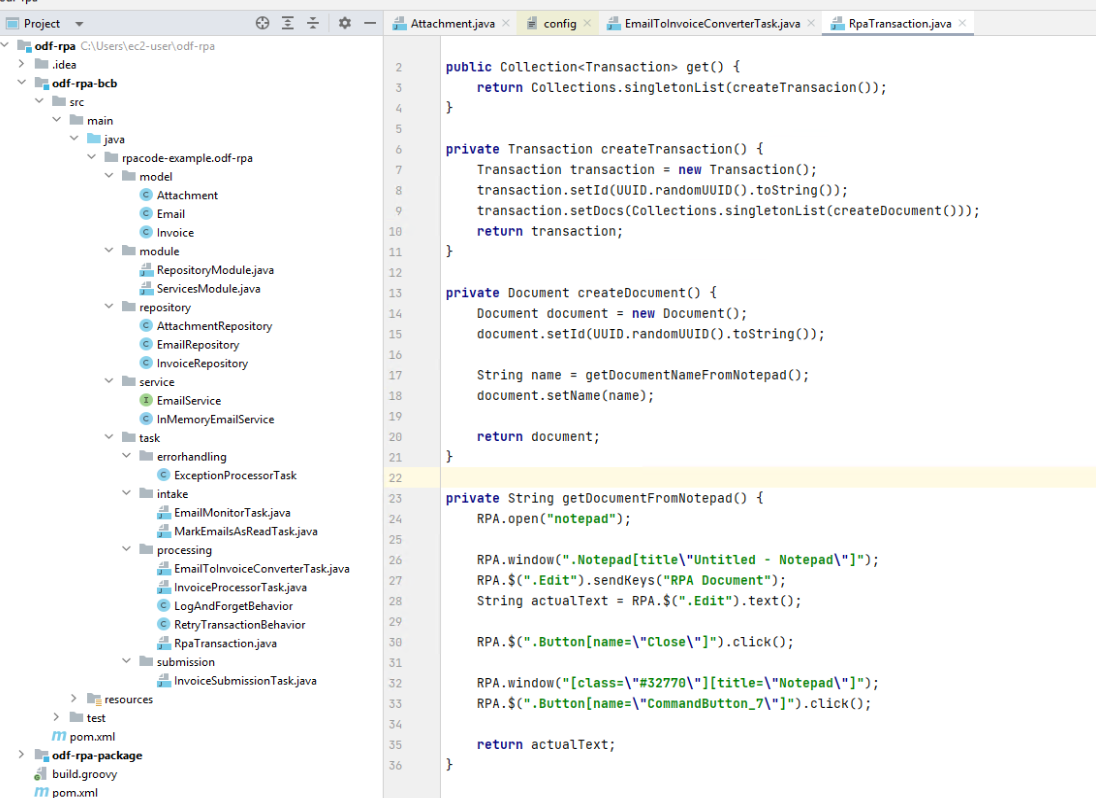Click the build.groovy file icon
The width and height of the screenshot is (1096, 798).
pos(41,774)
